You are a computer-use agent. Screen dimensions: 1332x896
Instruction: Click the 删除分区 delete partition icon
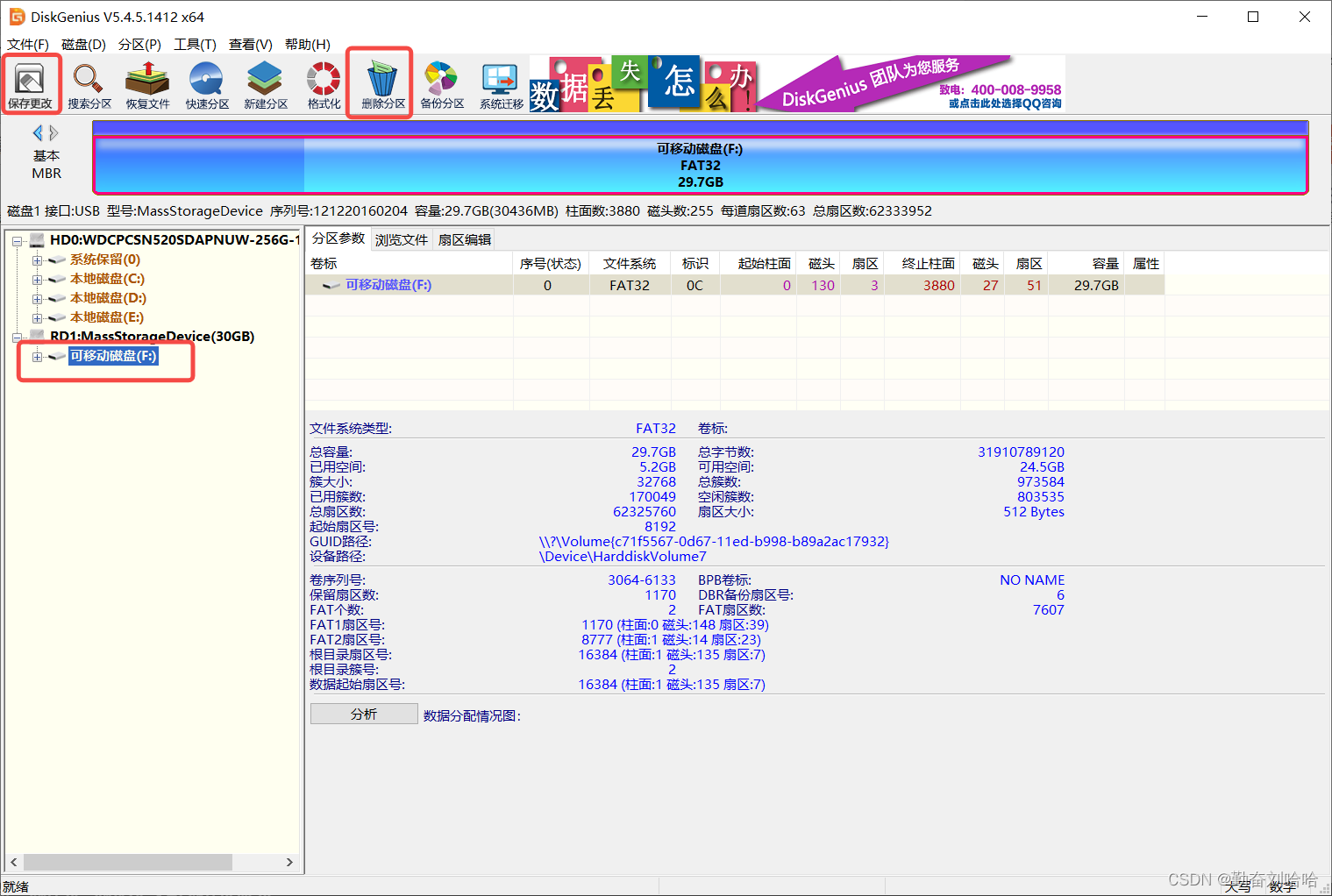[379, 83]
